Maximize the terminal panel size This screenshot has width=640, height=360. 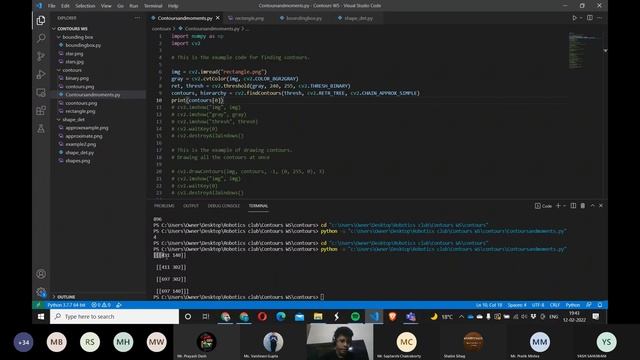pyautogui.click(x=592, y=206)
